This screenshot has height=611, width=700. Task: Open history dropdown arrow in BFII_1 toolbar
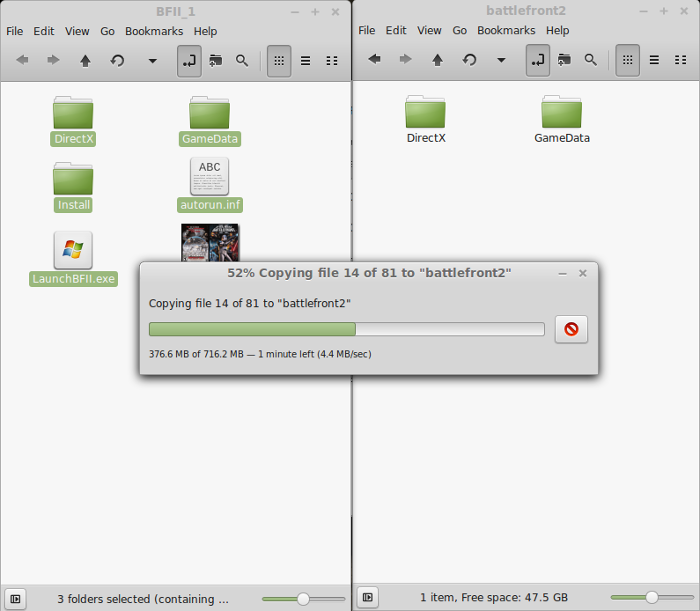[x=153, y=61]
